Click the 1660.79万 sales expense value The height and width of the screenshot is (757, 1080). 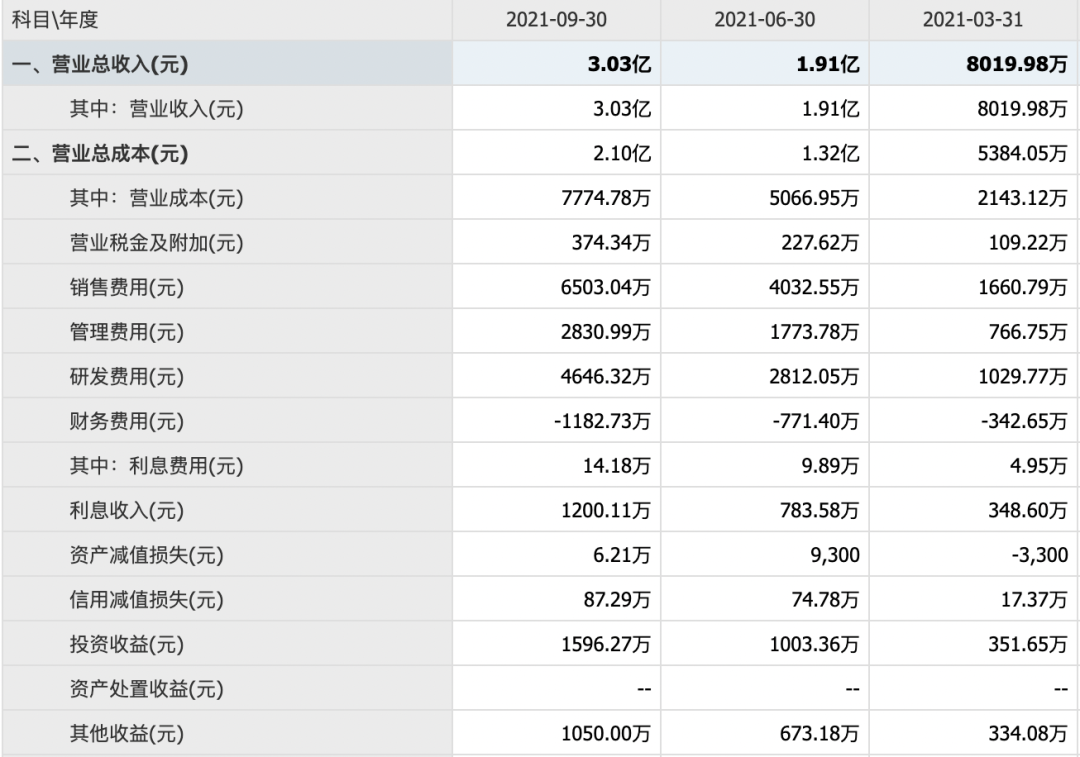(1023, 287)
